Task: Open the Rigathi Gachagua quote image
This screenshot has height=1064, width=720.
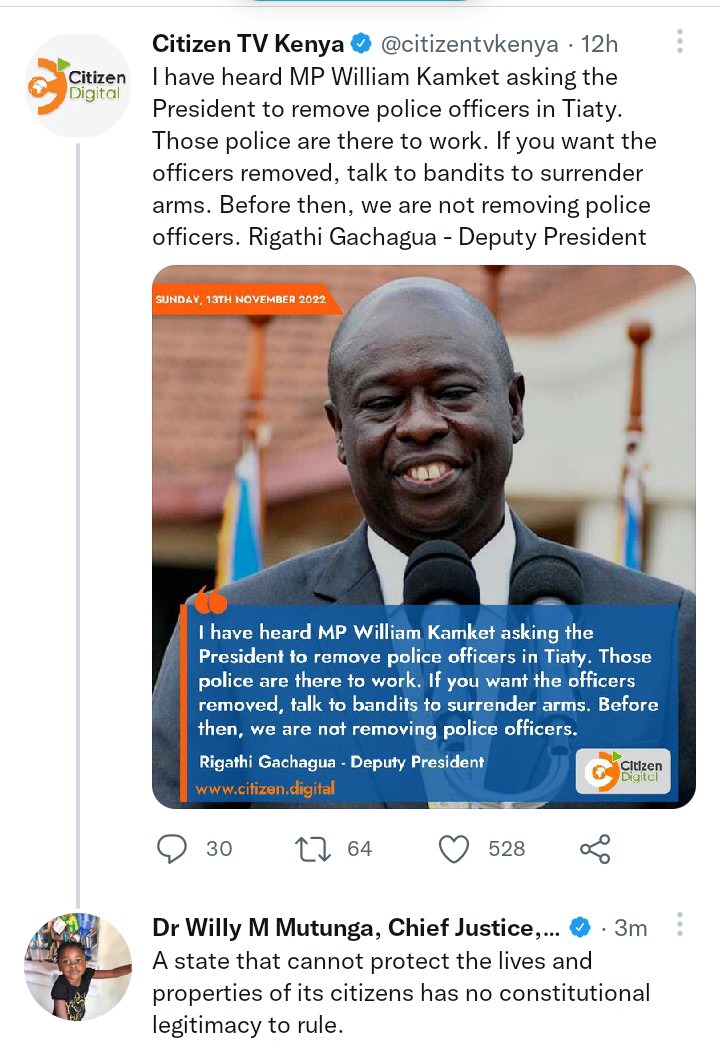Action: click(423, 536)
